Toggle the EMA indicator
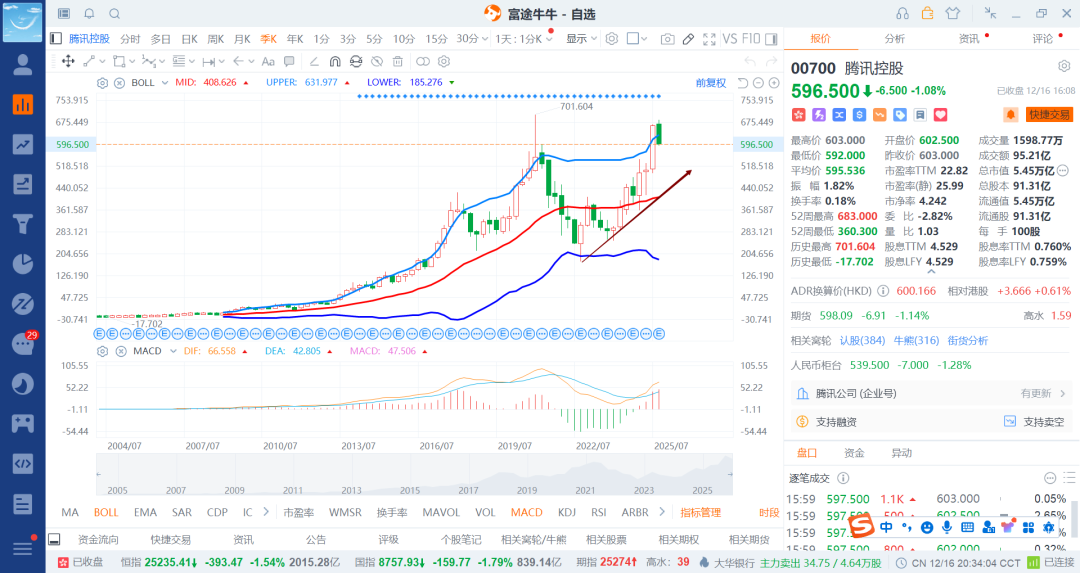The image size is (1080, 573). pyautogui.click(x=145, y=512)
